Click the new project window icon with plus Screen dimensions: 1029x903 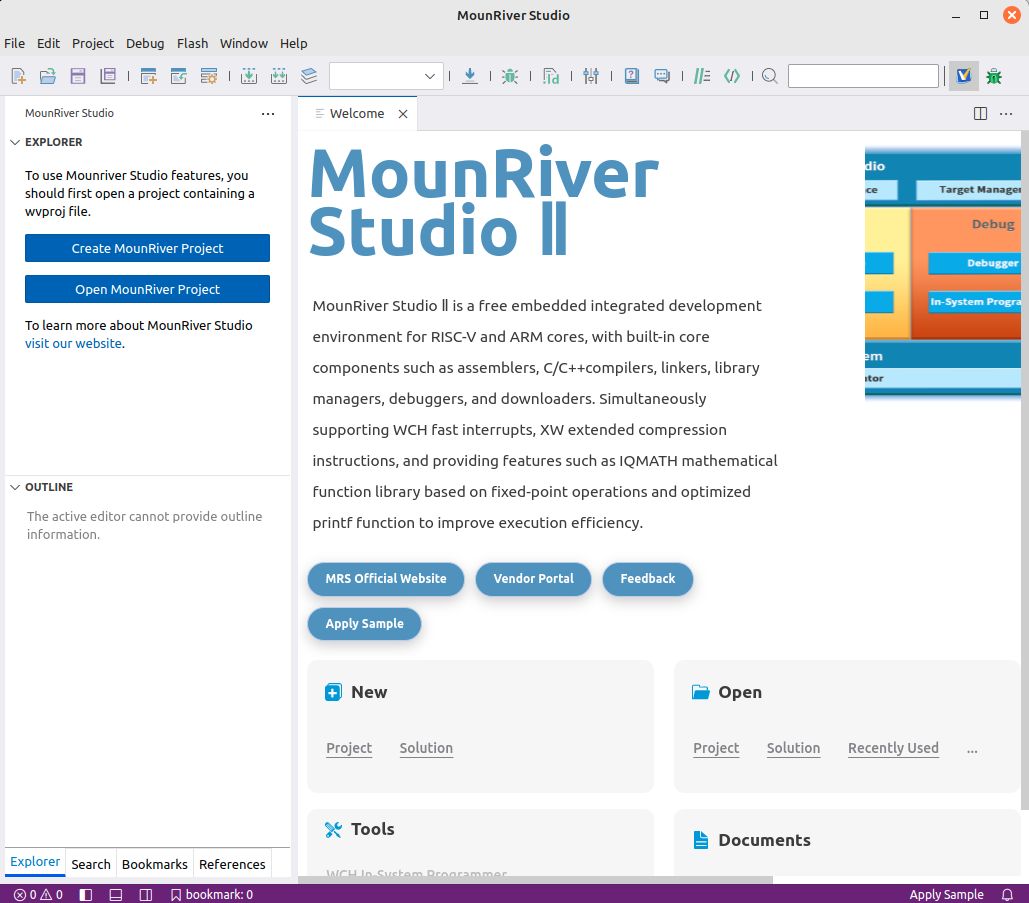(x=149, y=76)
